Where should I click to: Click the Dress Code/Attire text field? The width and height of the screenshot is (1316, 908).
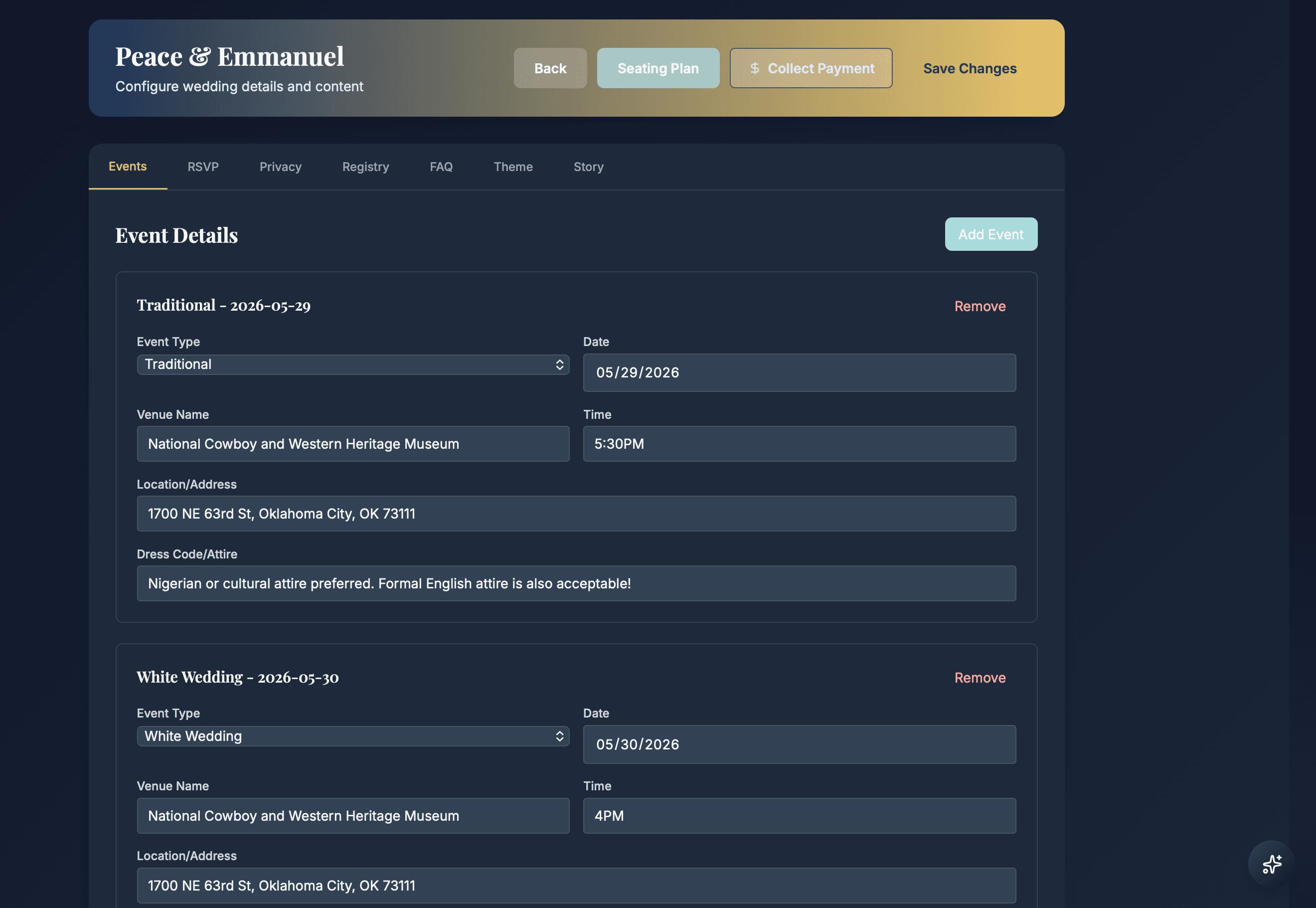click(x=576, y=583)
